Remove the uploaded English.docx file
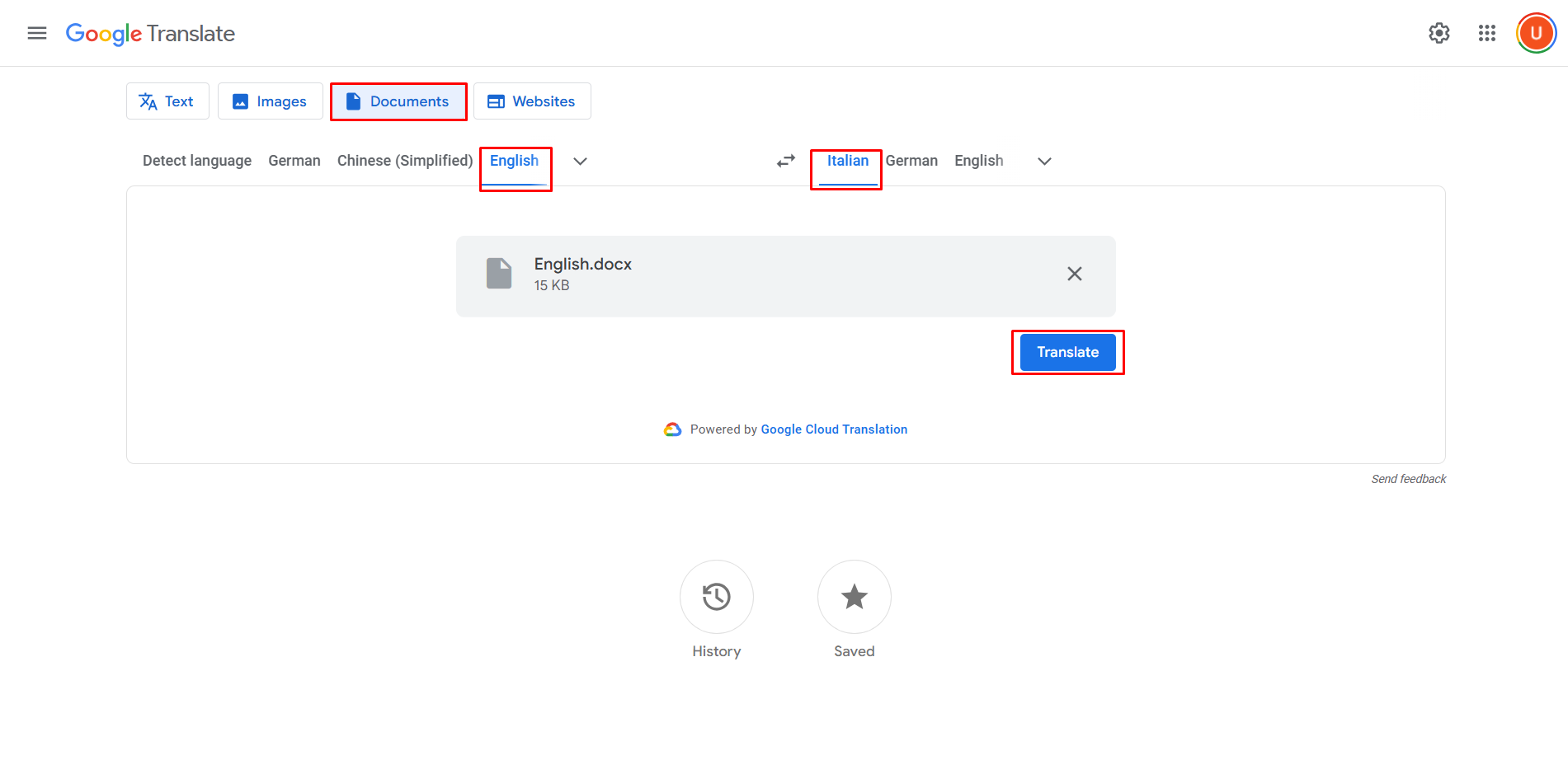Image resolution: width=1568 pixels, height=779 pixels. (x=1074, y=273)
